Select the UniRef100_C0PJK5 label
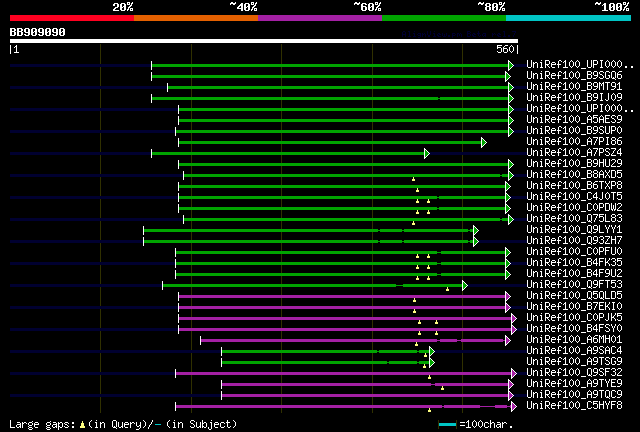The width and height of the screenshot is (640, 432). [x=574, y=318]
